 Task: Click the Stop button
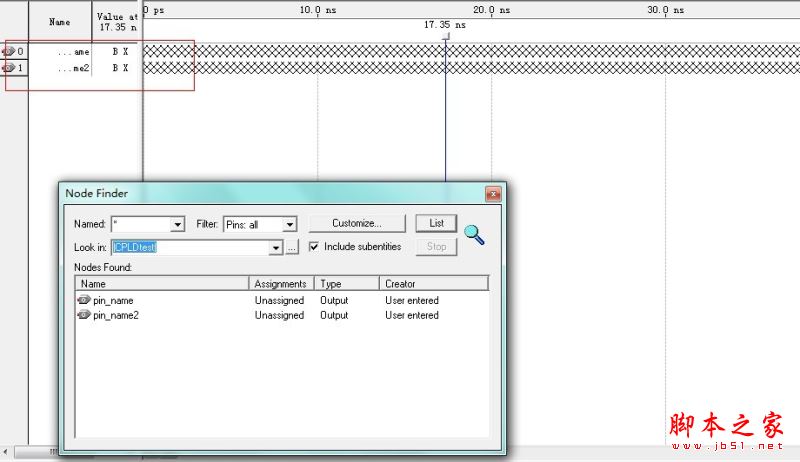point(436,247)
